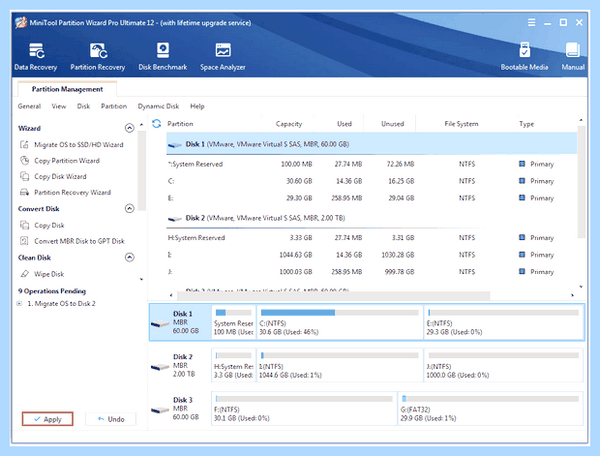Select I: partition row with 1044.63 GB
This screenshot has width=600, height=456.
(372, 254)
